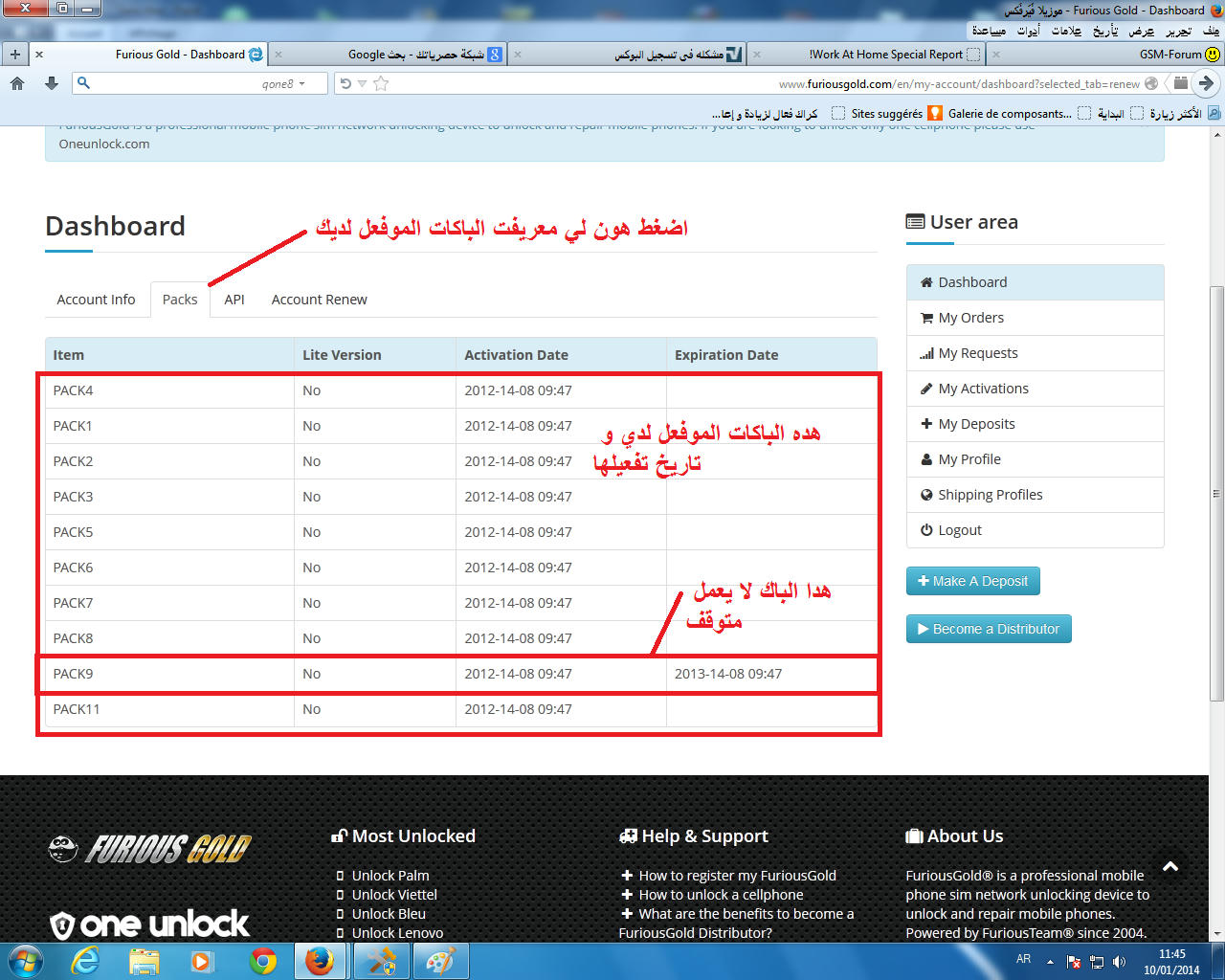The height and width of the screenshot is (980, 1225).
Task: Click the Become a Distributor button
Action: point(989,629)
